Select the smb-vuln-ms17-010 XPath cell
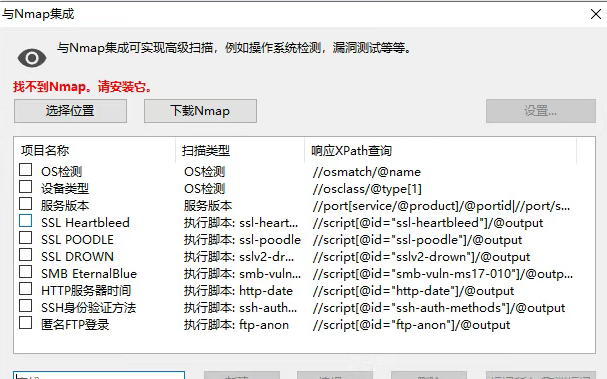Screen dimensions: 607x379 [x=442, y=274]
